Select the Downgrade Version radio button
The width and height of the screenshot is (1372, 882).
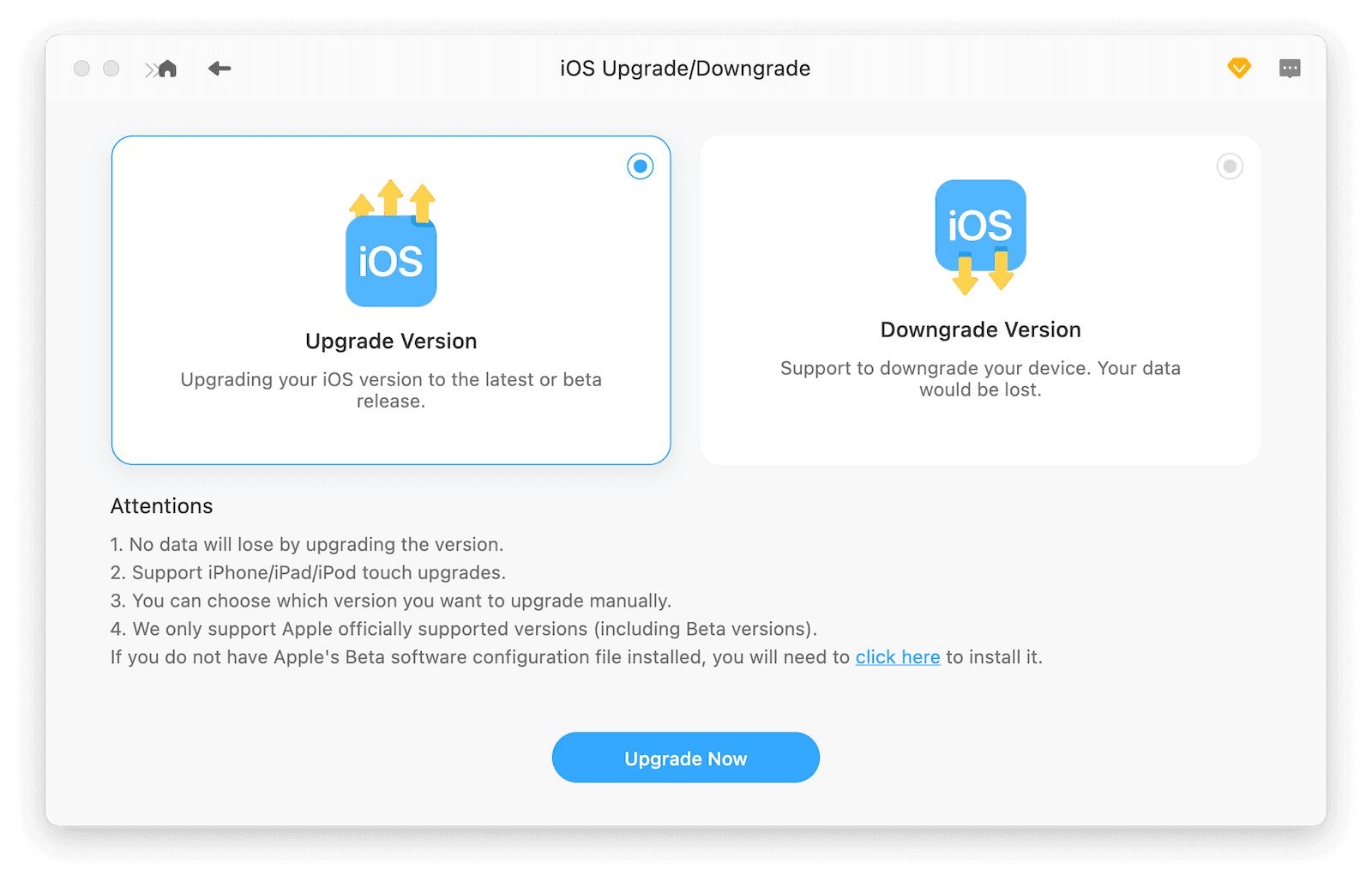(1230, 166)
